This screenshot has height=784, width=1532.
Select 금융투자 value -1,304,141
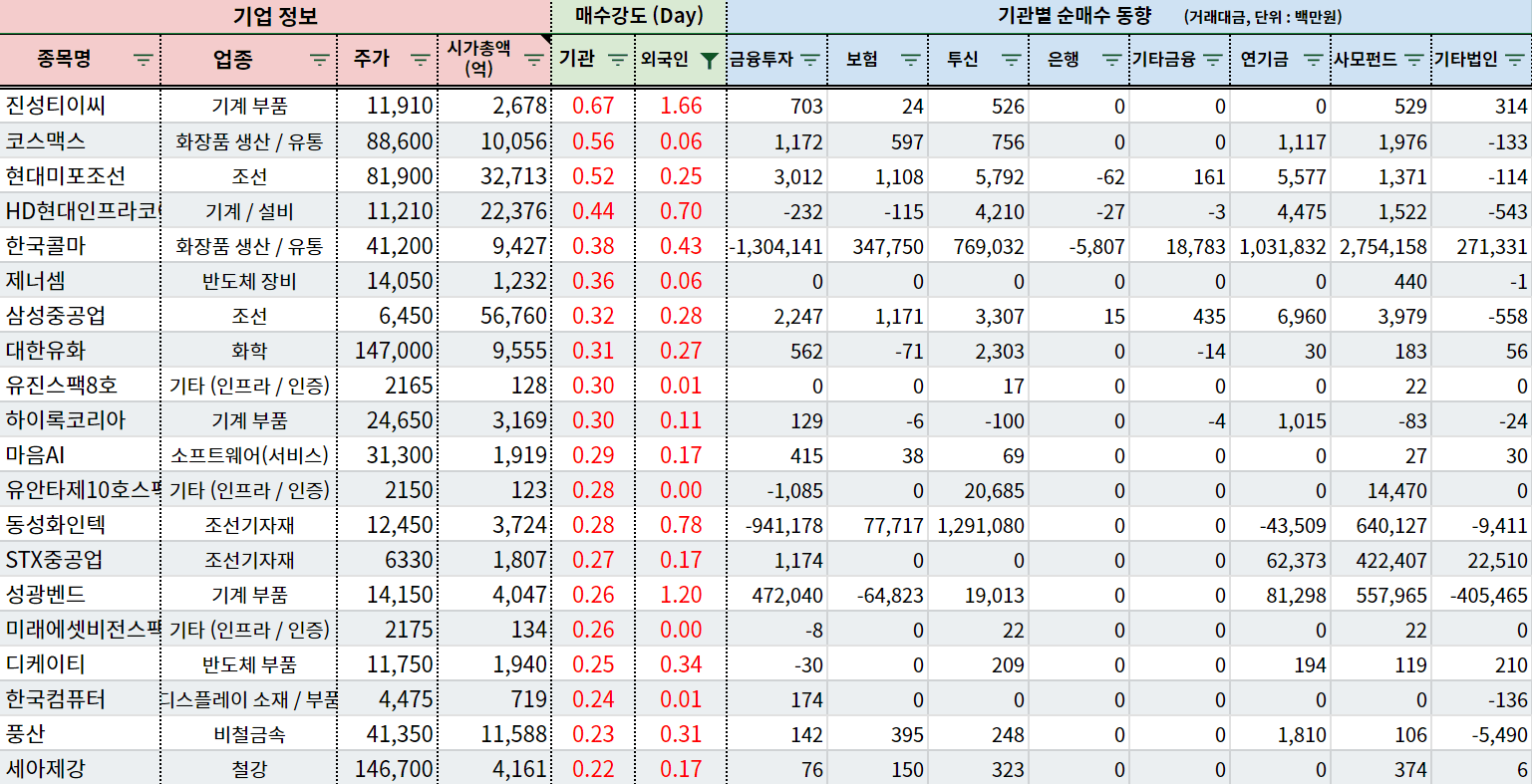[x=776, y=246]
